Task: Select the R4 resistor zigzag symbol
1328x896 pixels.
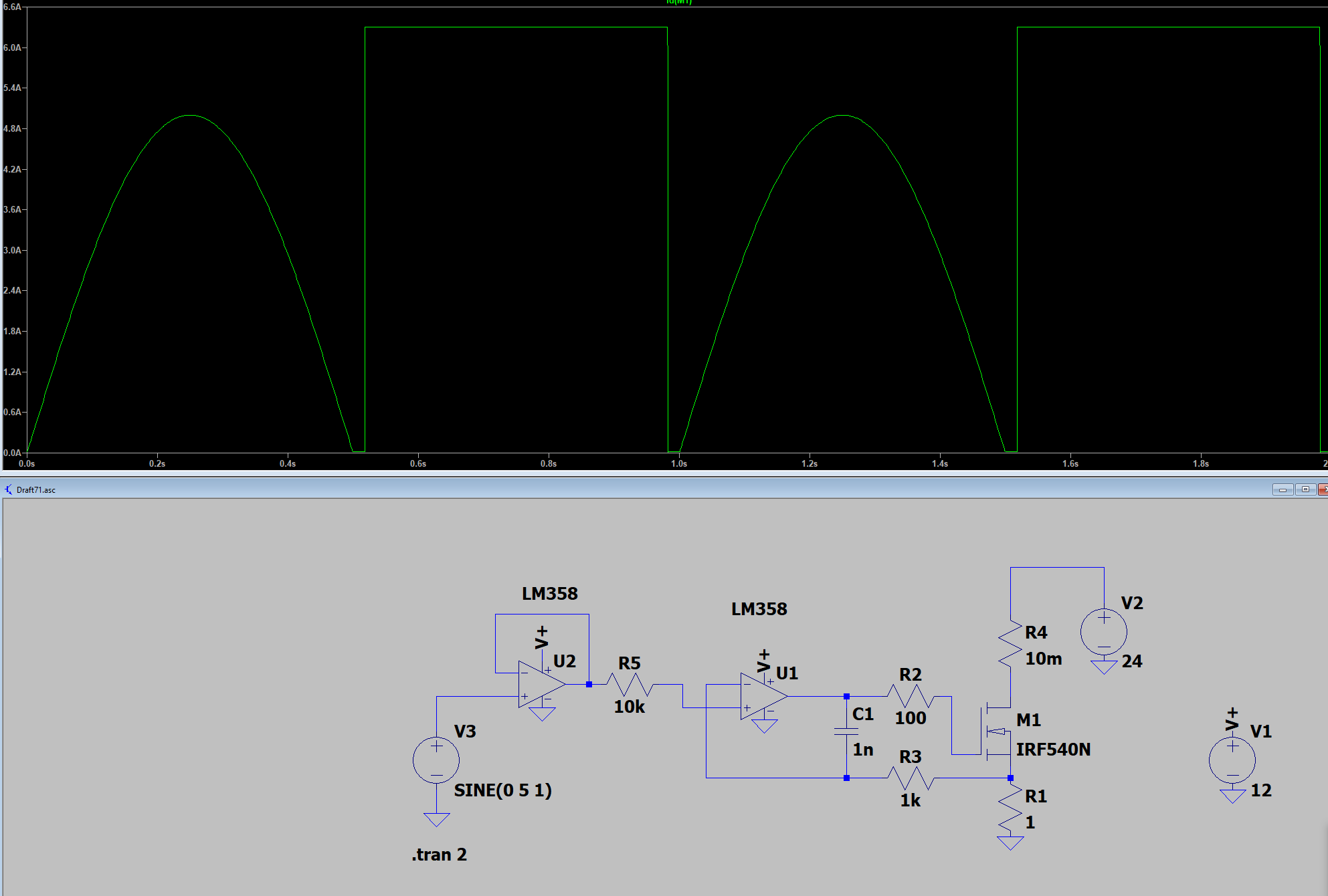Action: pos(1010,643)
